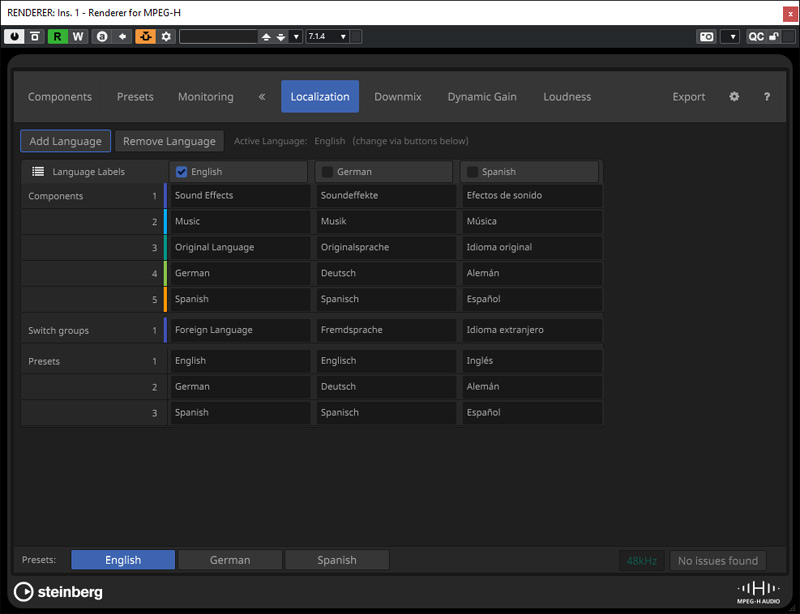The image size is (800, 614).
Task: Open the 7.1.4 channel layout dropdown
Action: (328, 36)
